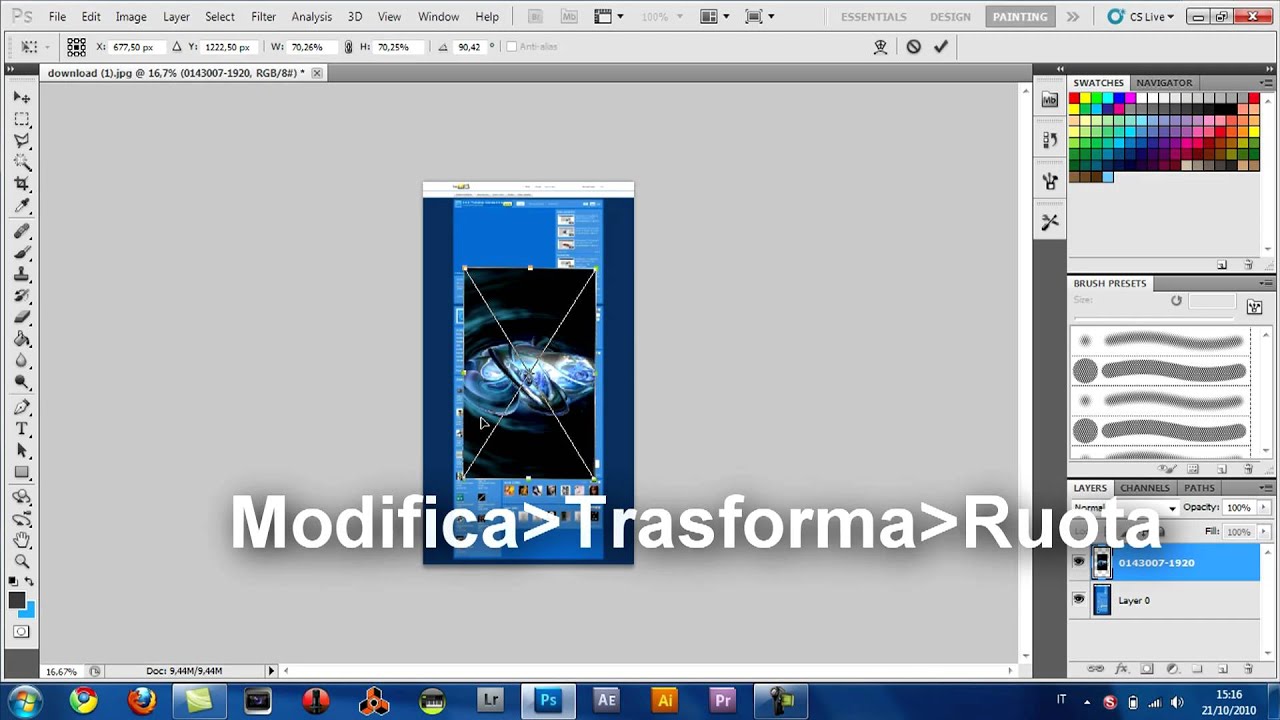Viewport: 1280px width, 720px height.
Task: Open the Opacity slider arrow
Action: (x=1262, y=508)
